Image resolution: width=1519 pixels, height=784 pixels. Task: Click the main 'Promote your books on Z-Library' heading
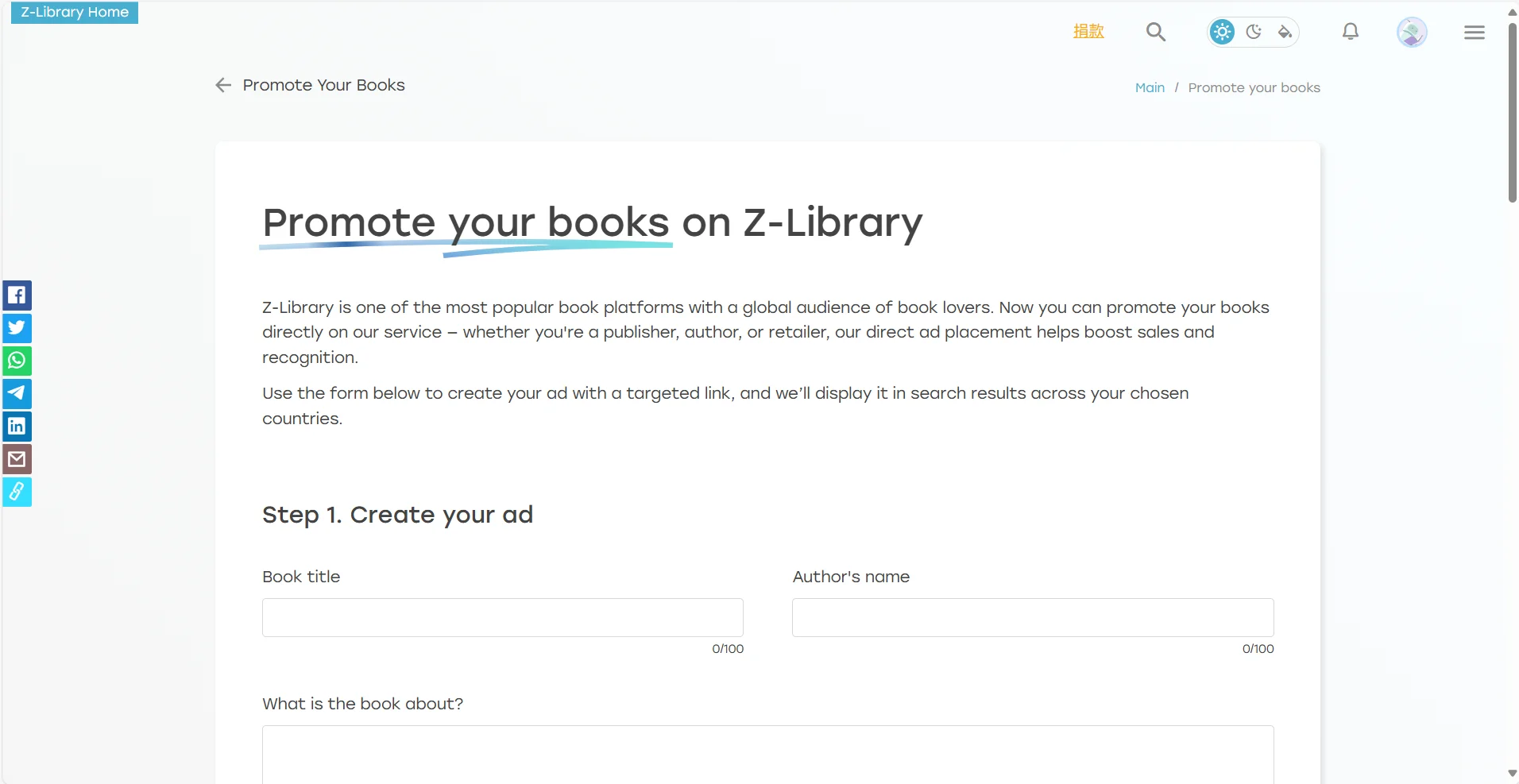click(x=592, y=223)
